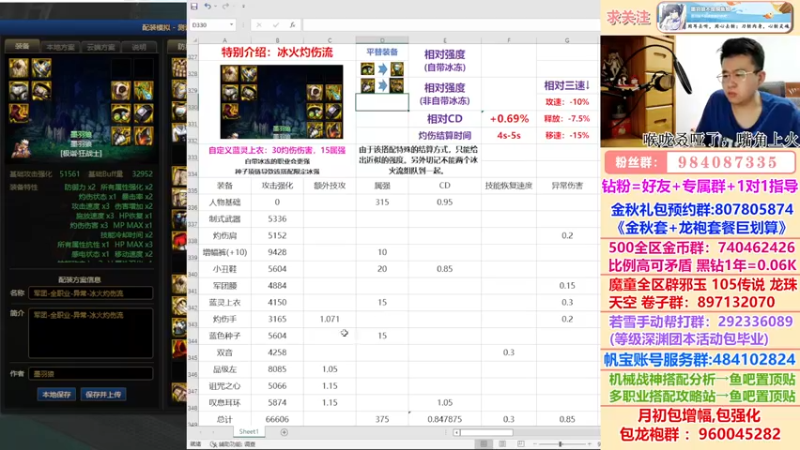Select column A header in Excel
The height and width of the screenshot is (450, 800).
click(224, 40)
